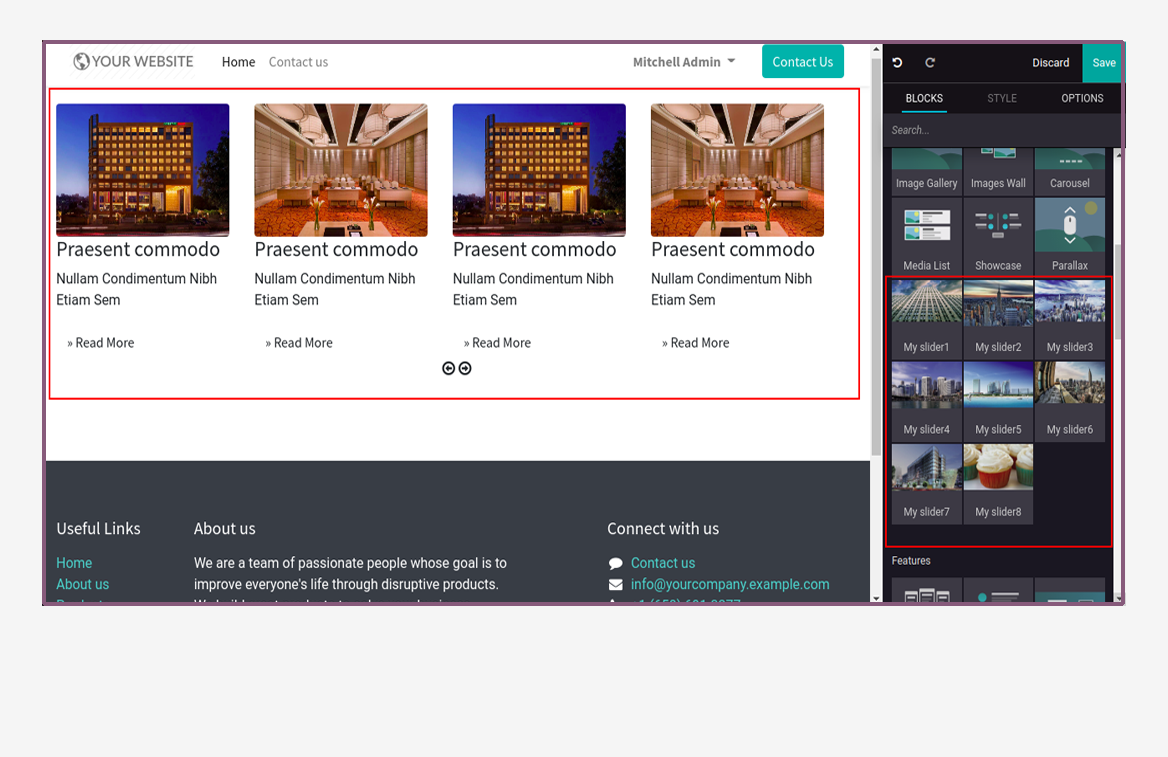1168x757 pixels.
Task: Choose the My slider4 snippet
Action: tap(927, 401)
